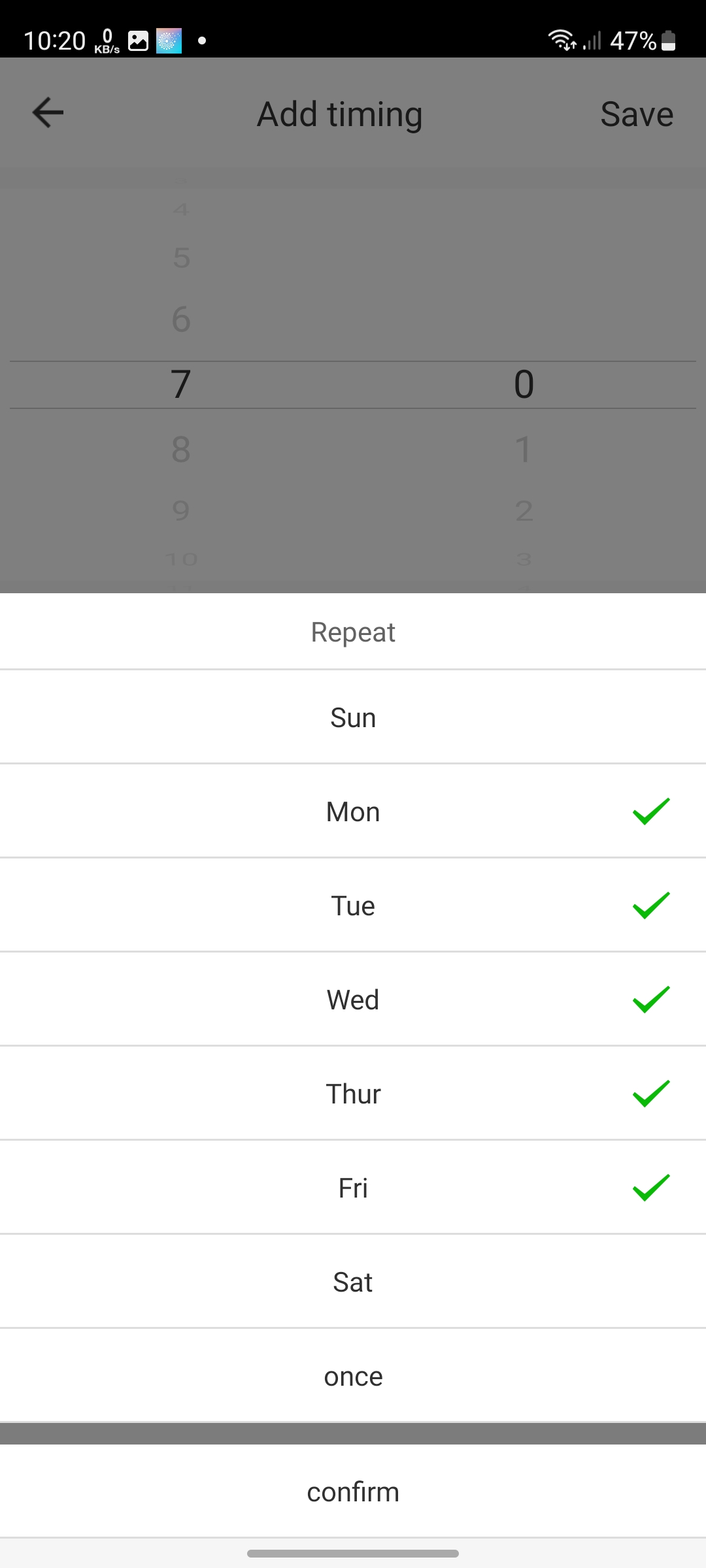The width and height of the screenshot is (706, 1568).
Task: Choose the once repeat option
Action: click(x=353, y=1376)
